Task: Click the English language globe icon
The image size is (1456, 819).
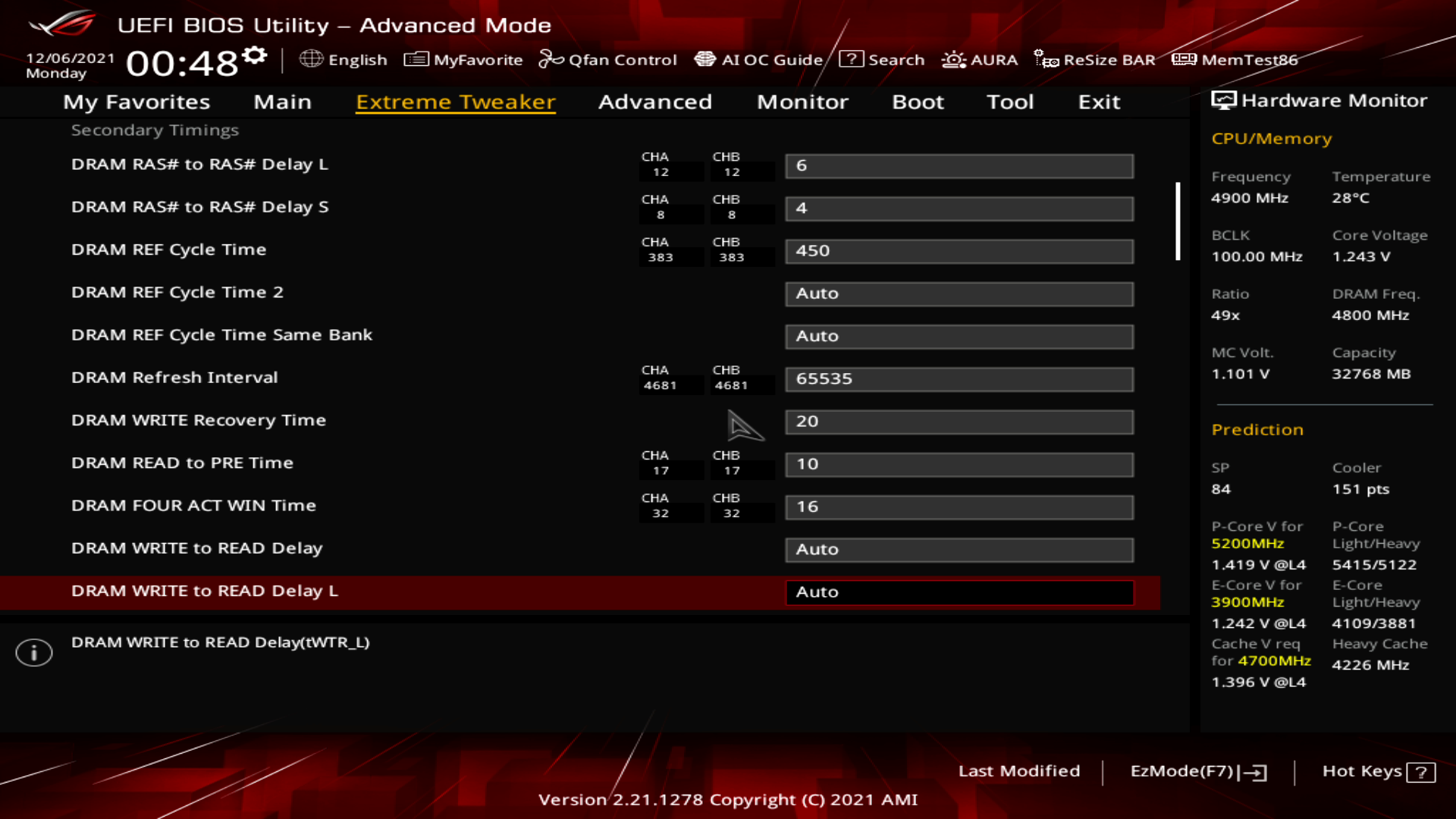Action: point(311,59)
